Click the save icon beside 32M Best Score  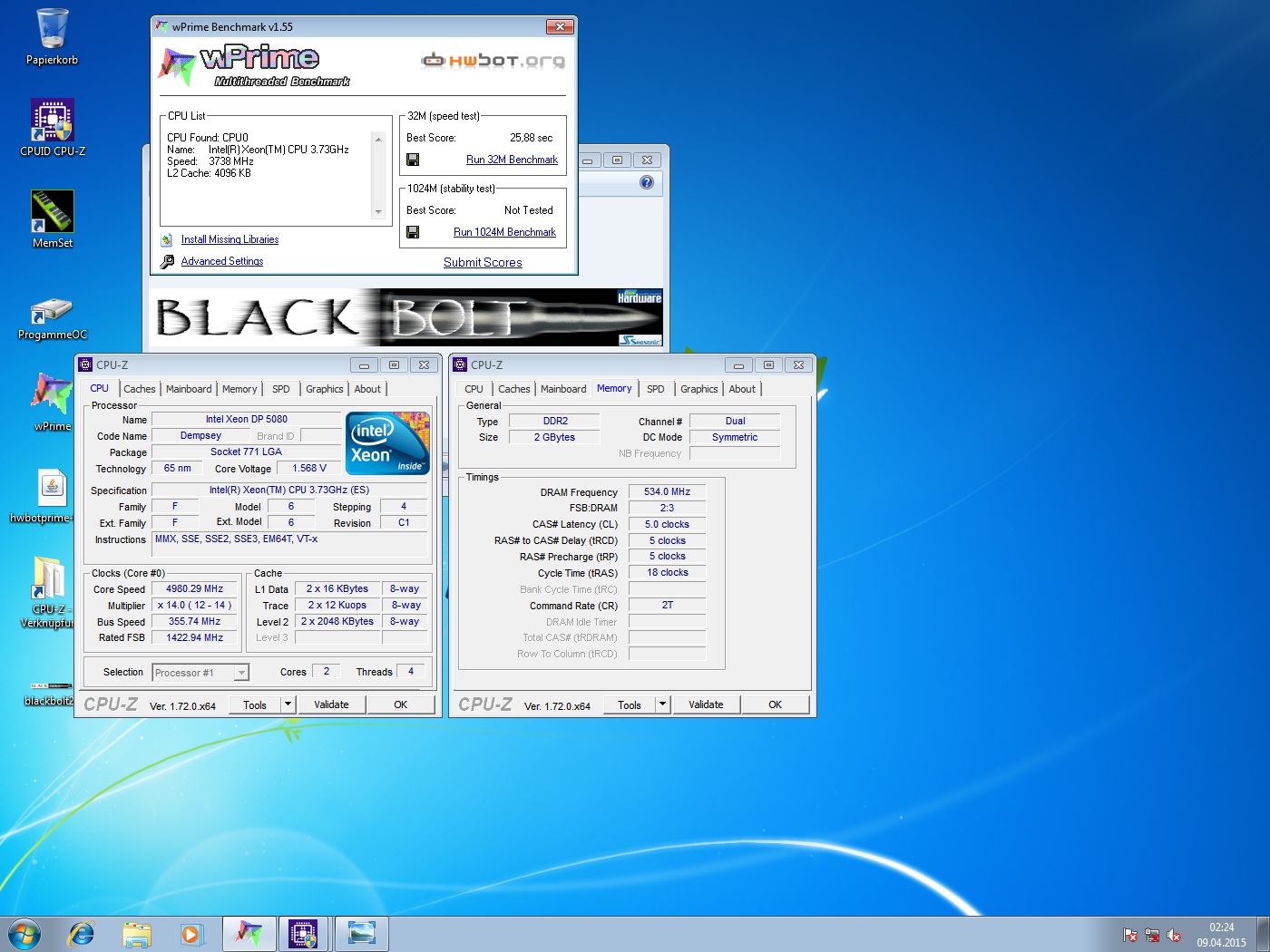tap(413, 160)
